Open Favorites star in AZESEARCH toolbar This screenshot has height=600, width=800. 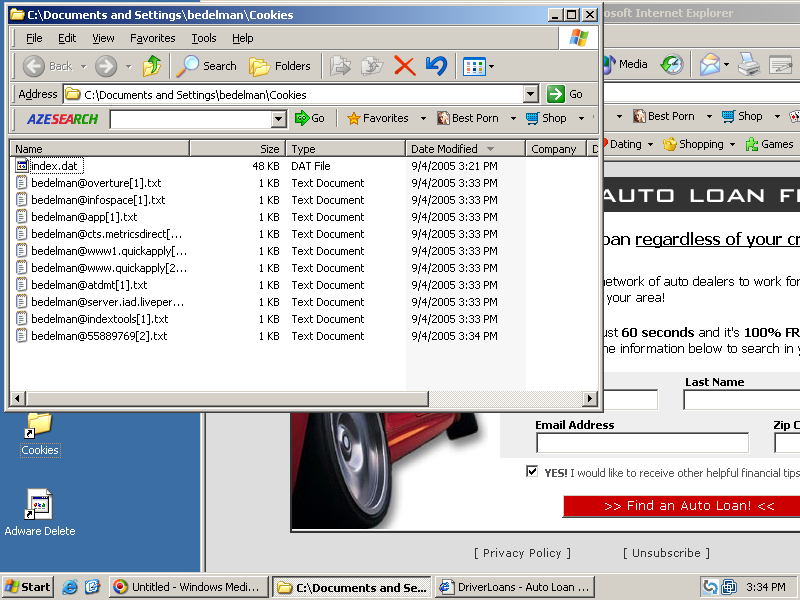[x=378, y=118]
